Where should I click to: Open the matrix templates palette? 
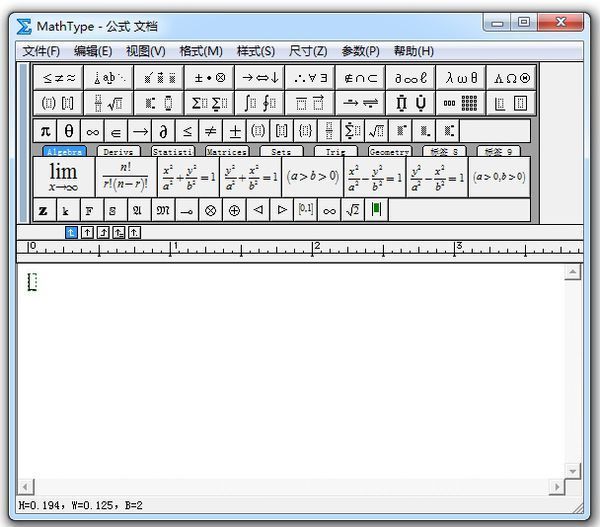coord(461,103)
